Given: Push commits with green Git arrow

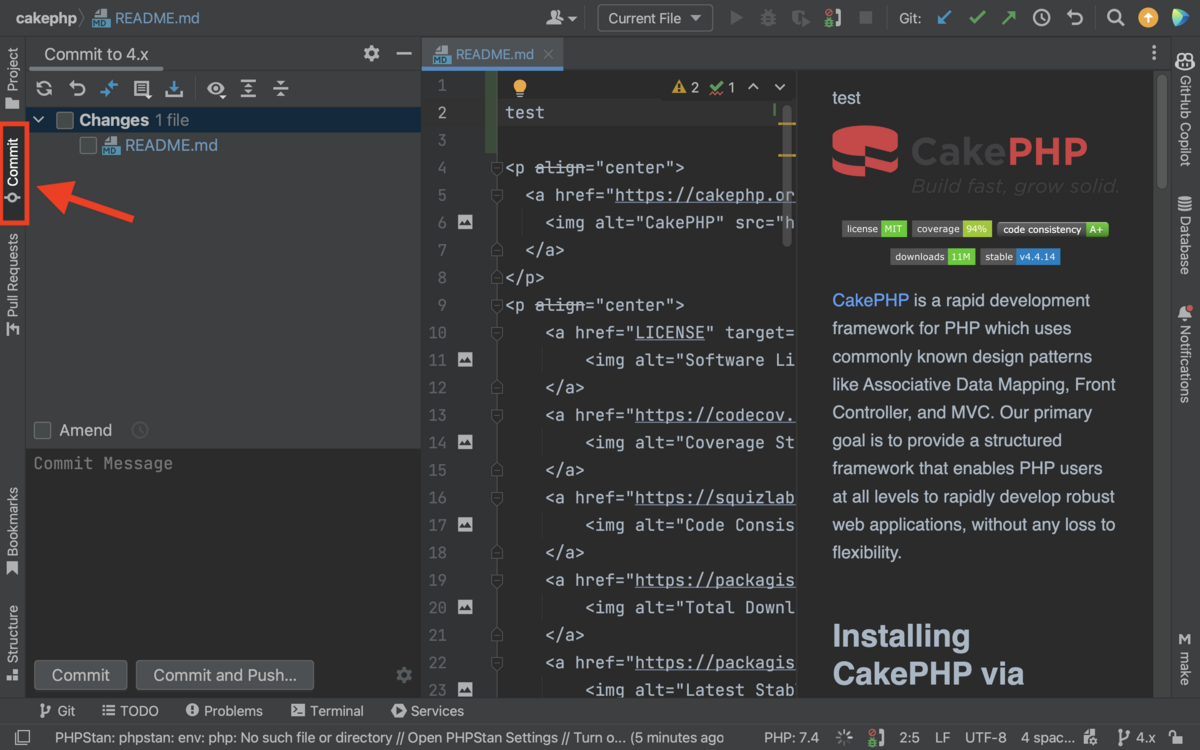Looking at the screenshot, I should point(1009,18).
